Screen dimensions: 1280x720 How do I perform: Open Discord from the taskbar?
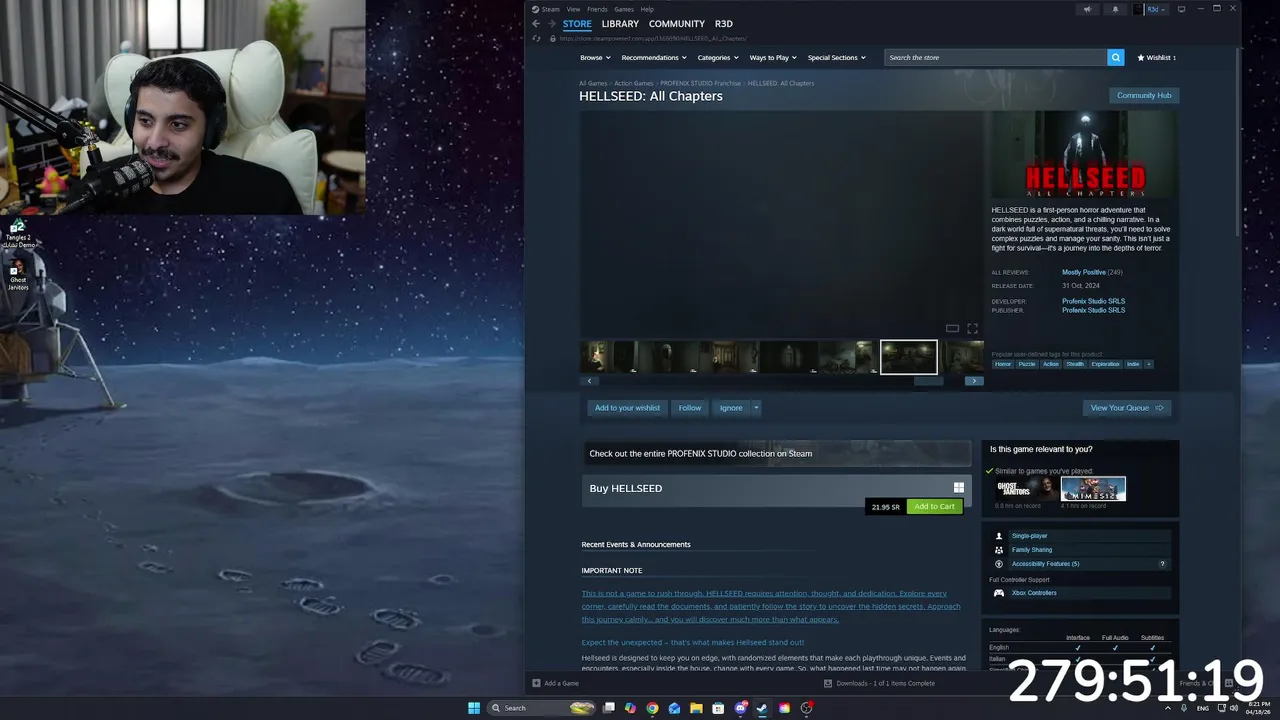pyautogui.click(x=740, y=708)
